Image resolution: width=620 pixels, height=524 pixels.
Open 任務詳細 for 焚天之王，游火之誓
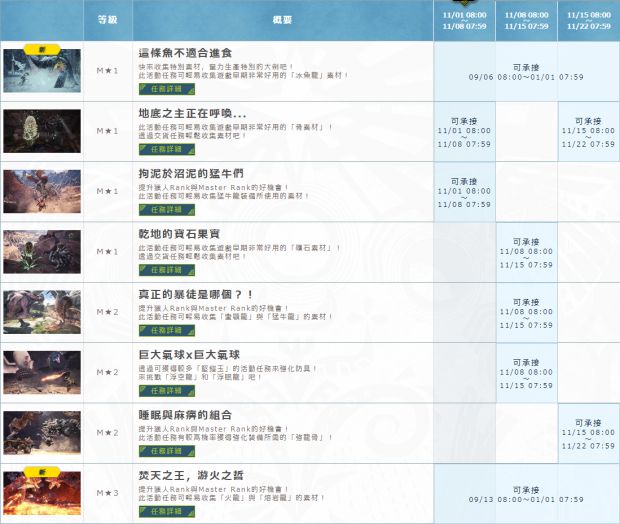(x=166, y=511)
